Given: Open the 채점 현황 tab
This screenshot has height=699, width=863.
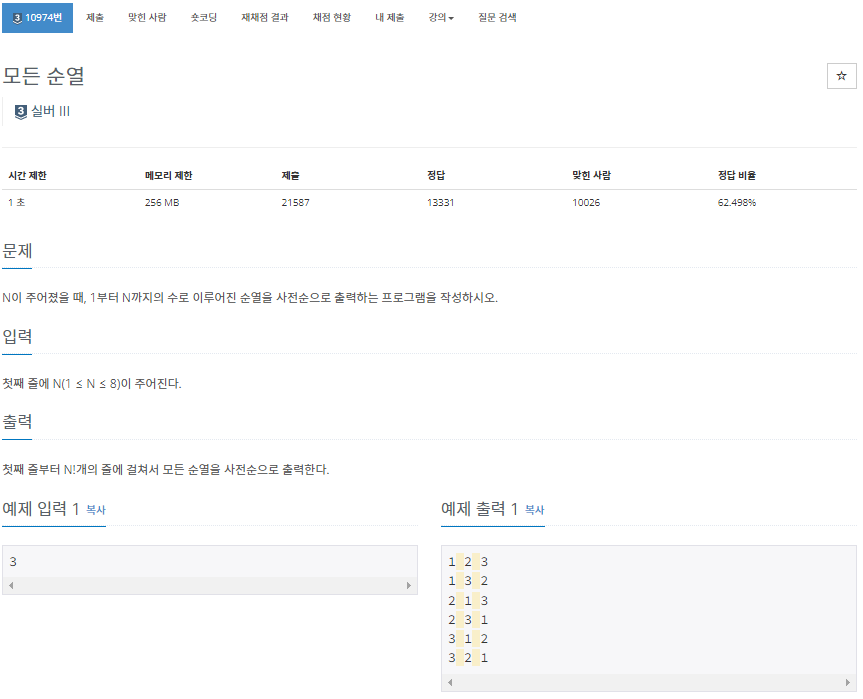Looking at the screenshot, I should point(331,18).
